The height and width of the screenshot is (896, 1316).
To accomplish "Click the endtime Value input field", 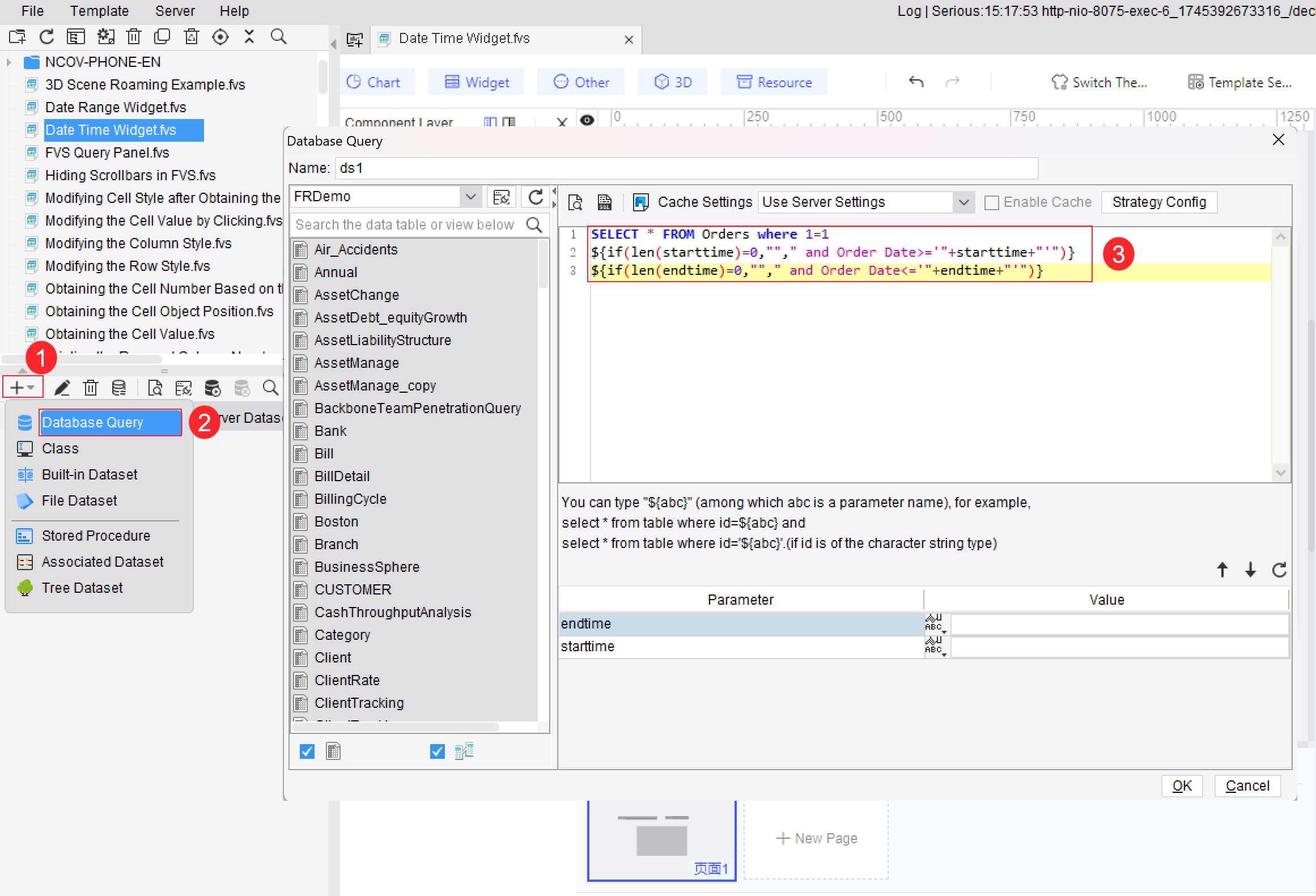I will point(1119,623).
